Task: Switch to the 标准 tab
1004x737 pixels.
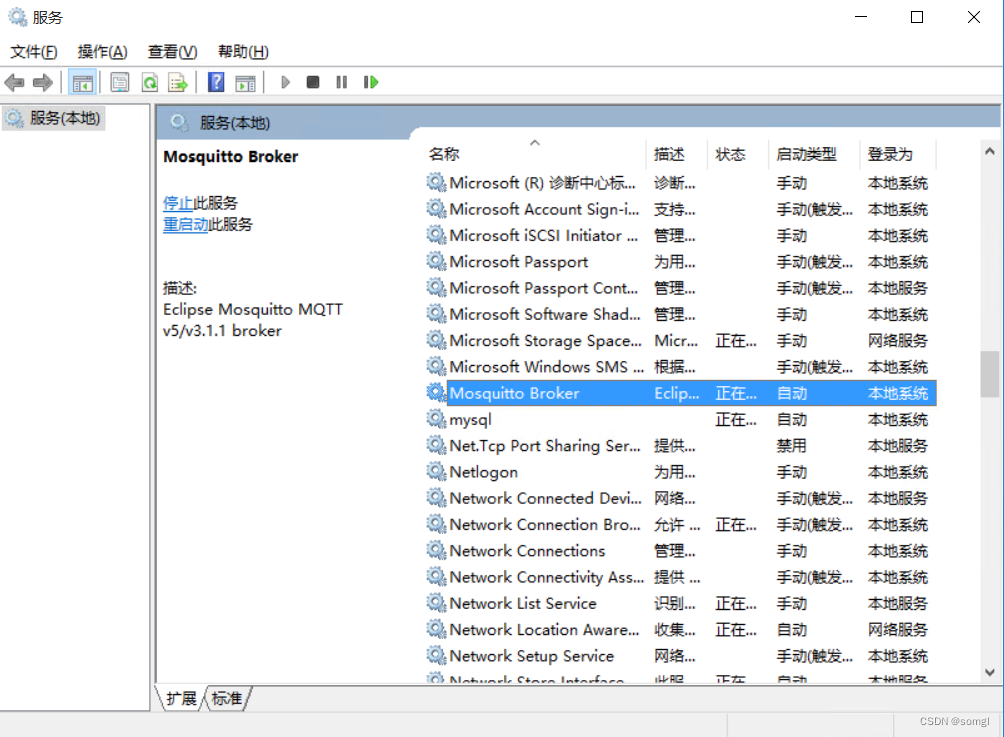Action: point(224,699)
